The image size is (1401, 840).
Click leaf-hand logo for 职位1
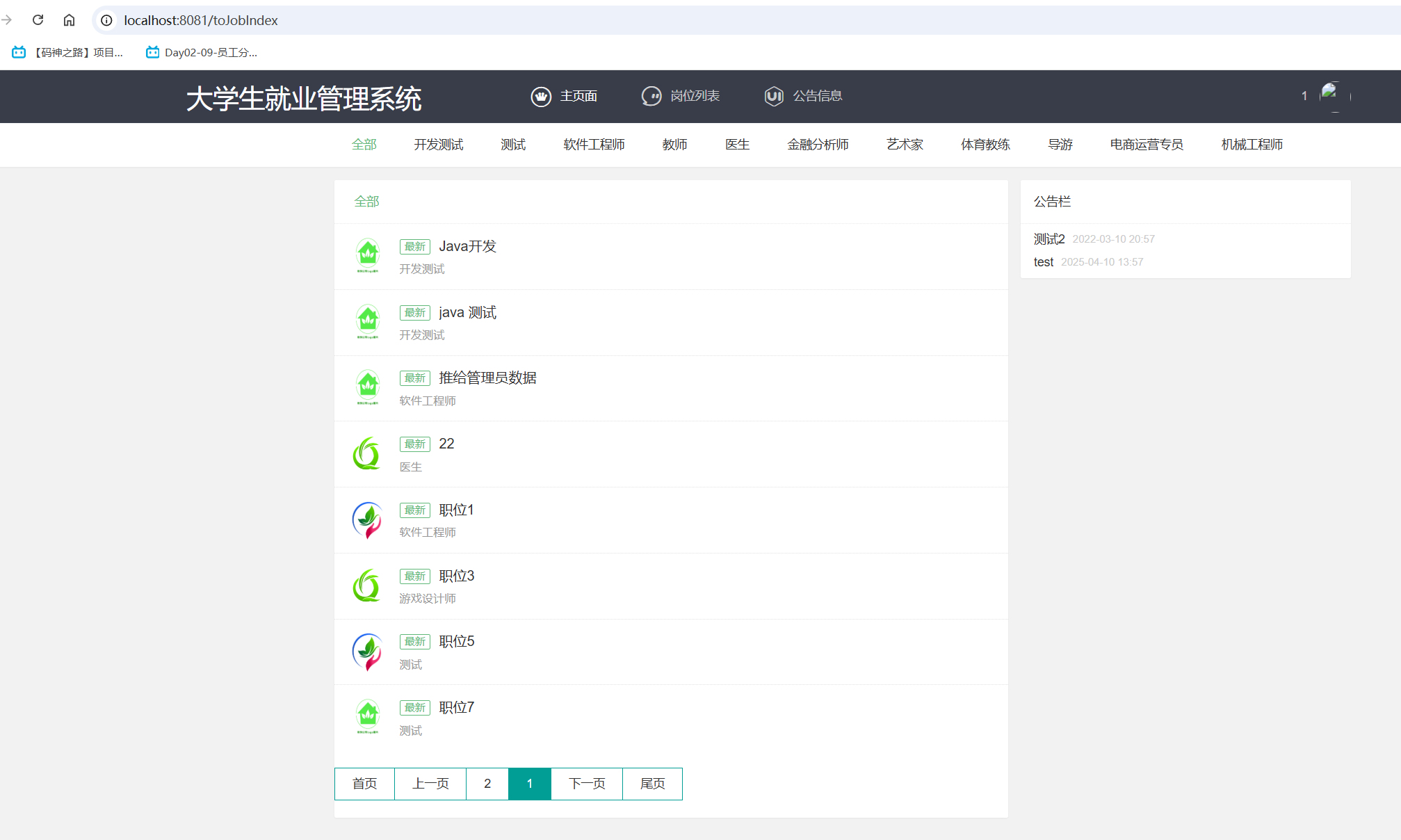point(367,519)
